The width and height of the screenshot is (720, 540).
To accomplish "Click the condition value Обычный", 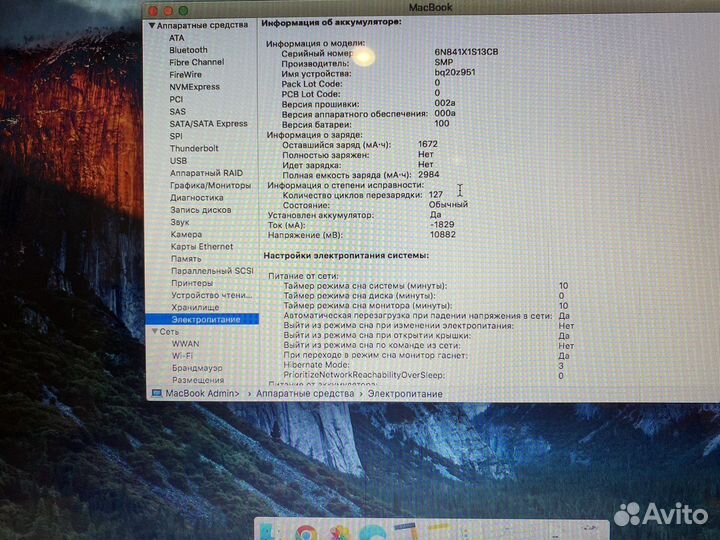I will point(448,205).
